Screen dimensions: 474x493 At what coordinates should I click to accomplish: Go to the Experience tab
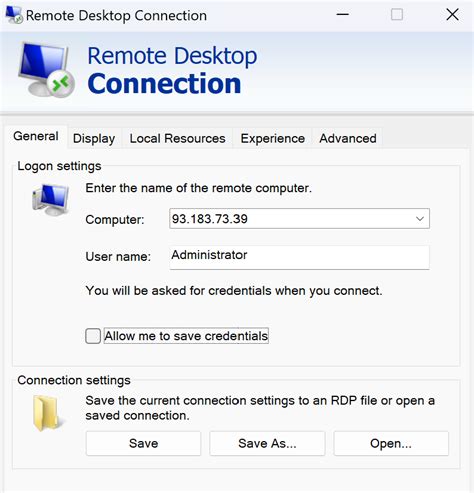coord(273,138)
